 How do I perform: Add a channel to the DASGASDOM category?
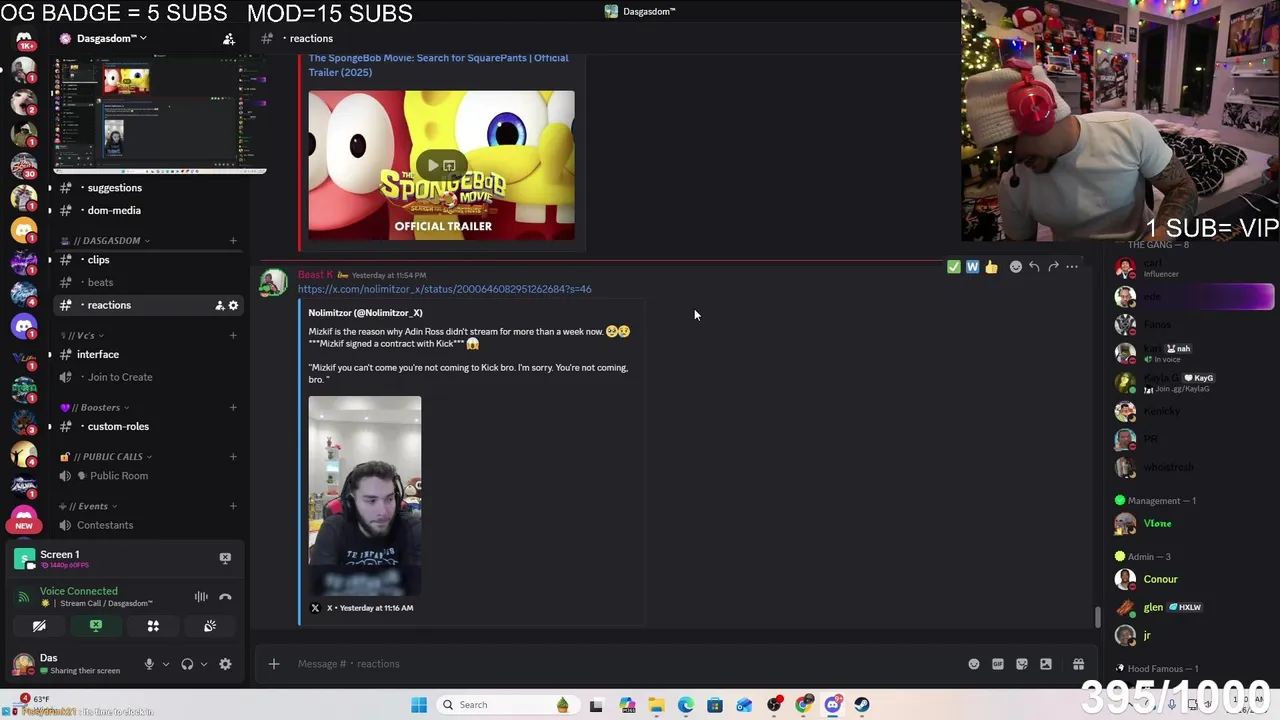coord(233,241)
